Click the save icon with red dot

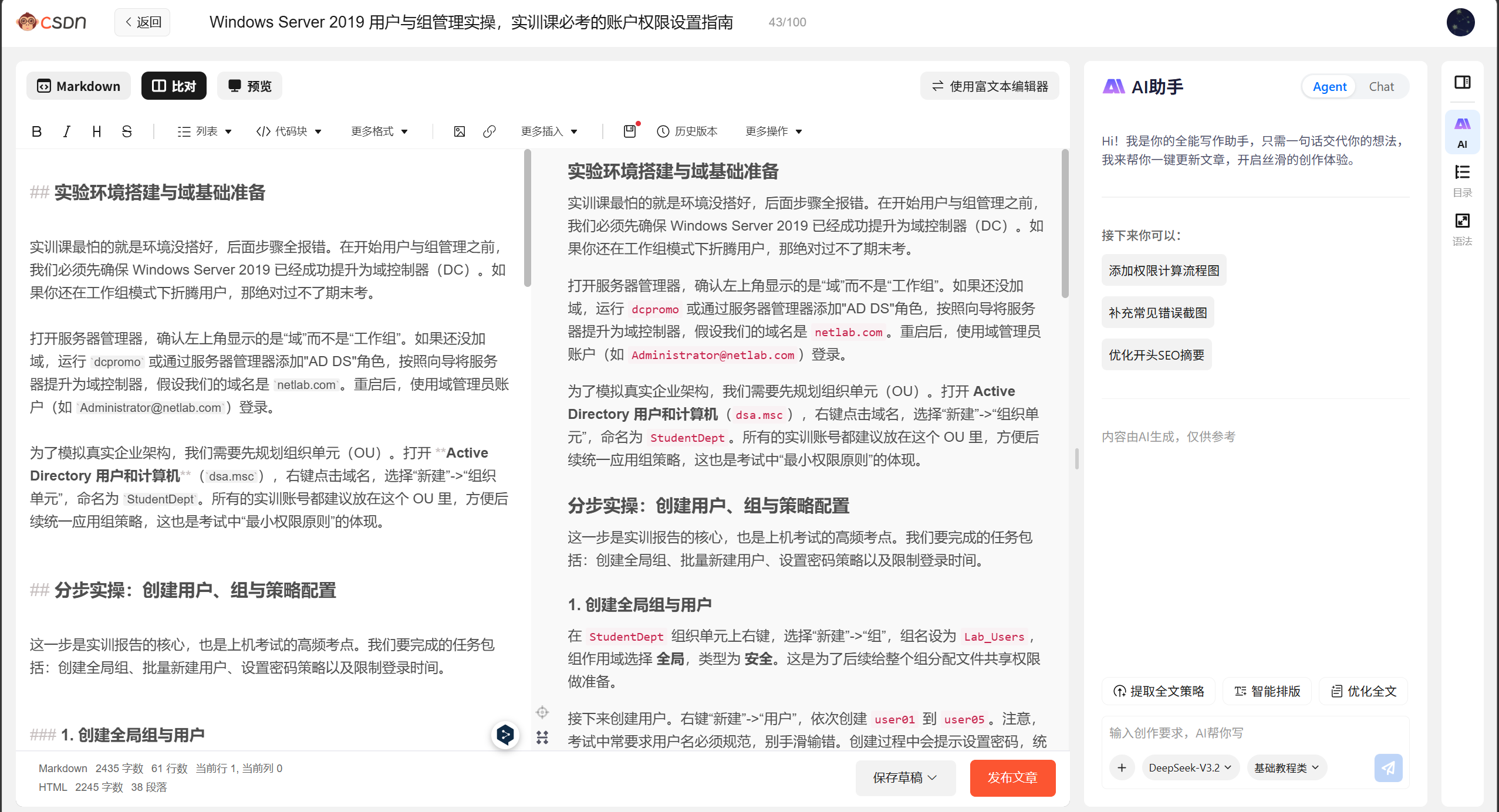(630, 130)
